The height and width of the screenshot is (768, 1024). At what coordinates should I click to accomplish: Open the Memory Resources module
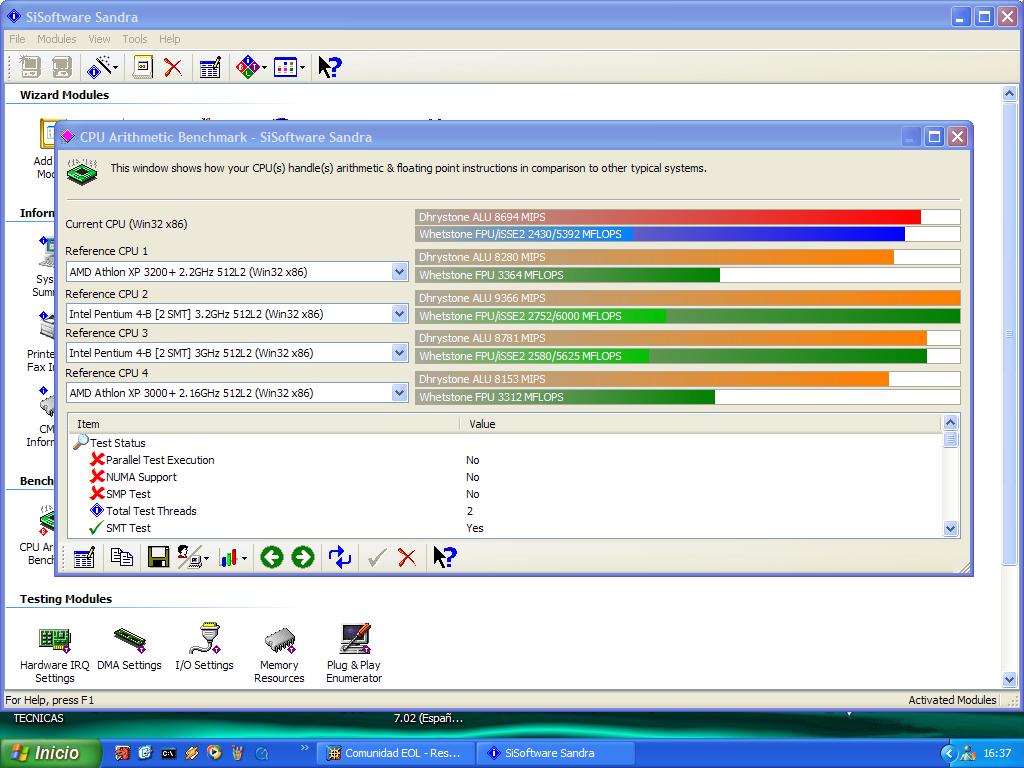click(279, 654)
